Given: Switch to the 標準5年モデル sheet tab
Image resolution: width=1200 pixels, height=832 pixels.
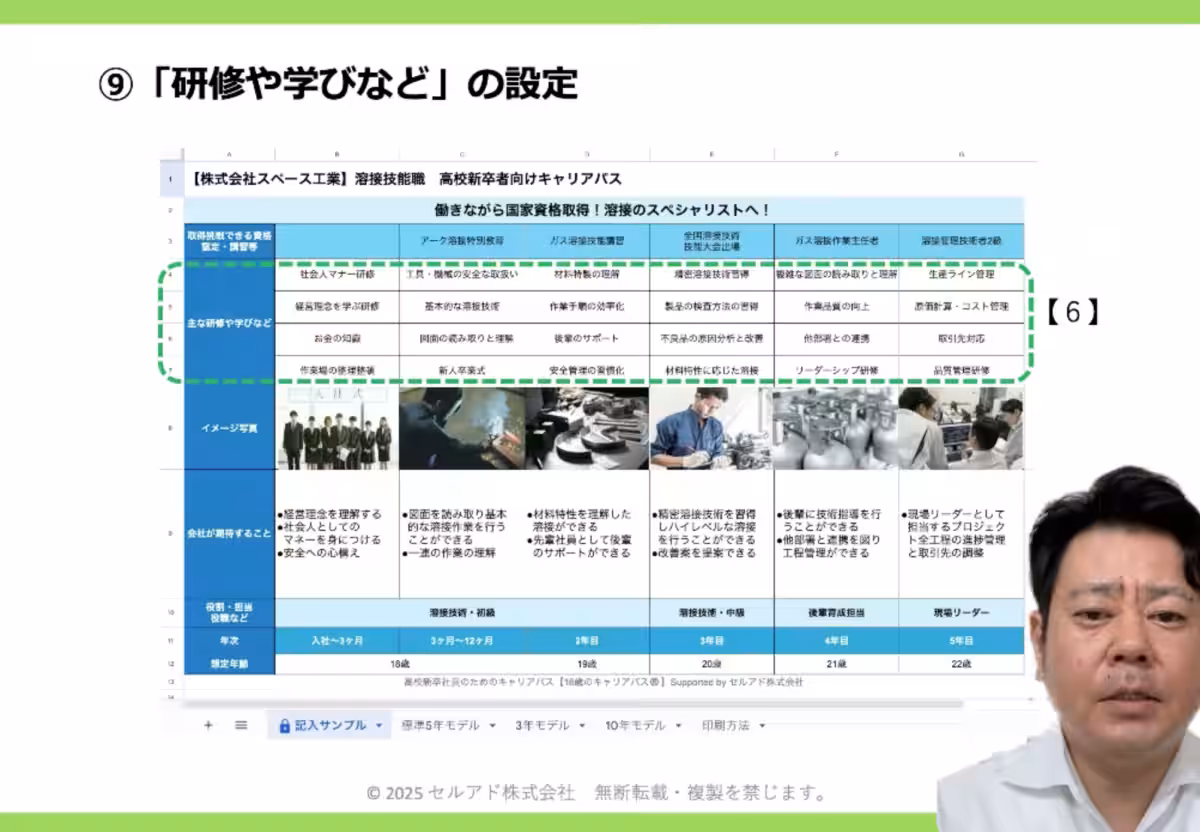Looking at the screenshot, I should pyautogui.click(x=438, y=722).
